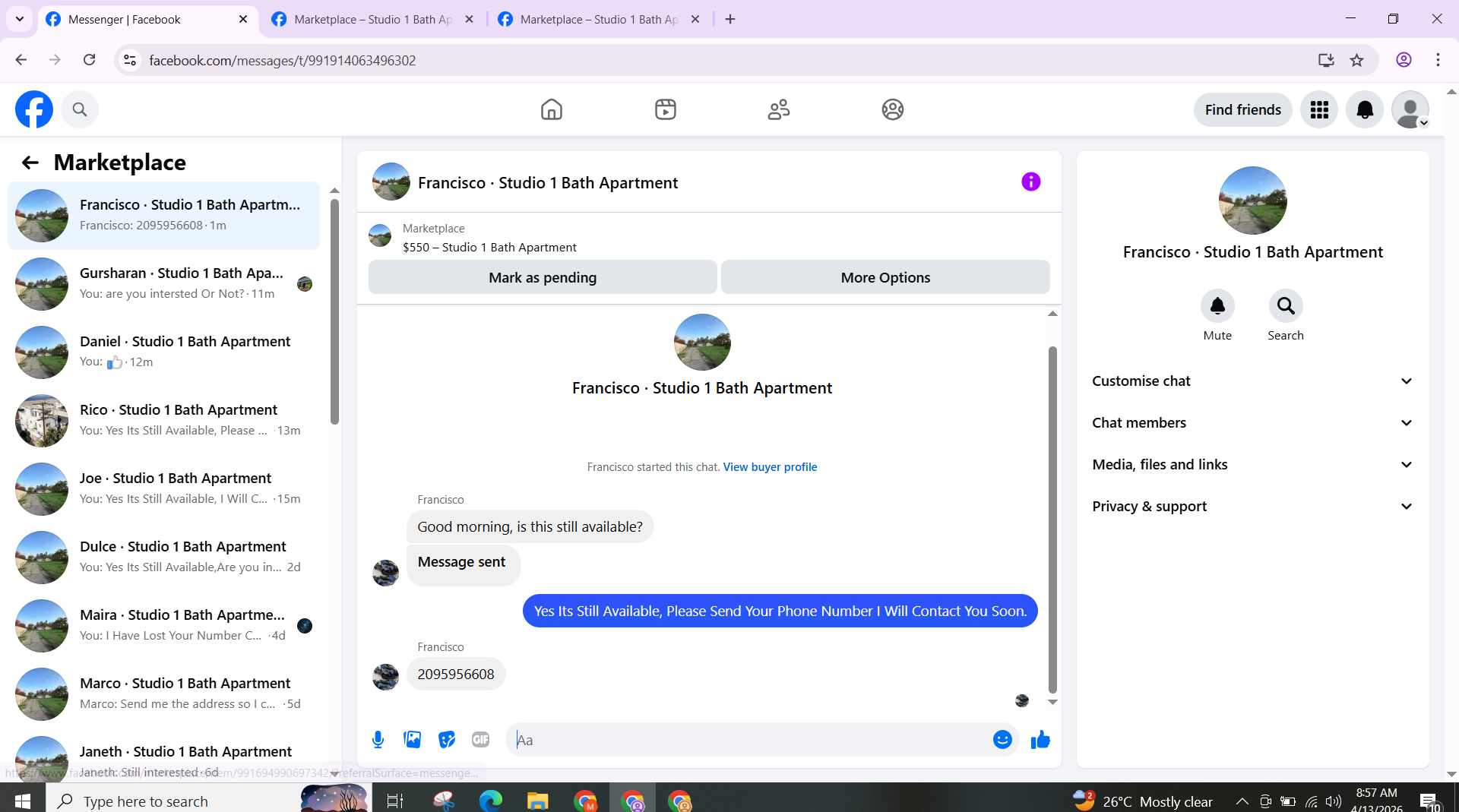View site information icon in address bar
Image resolution: width=1459 pixels, height=812 pixels.
(130, 60)
